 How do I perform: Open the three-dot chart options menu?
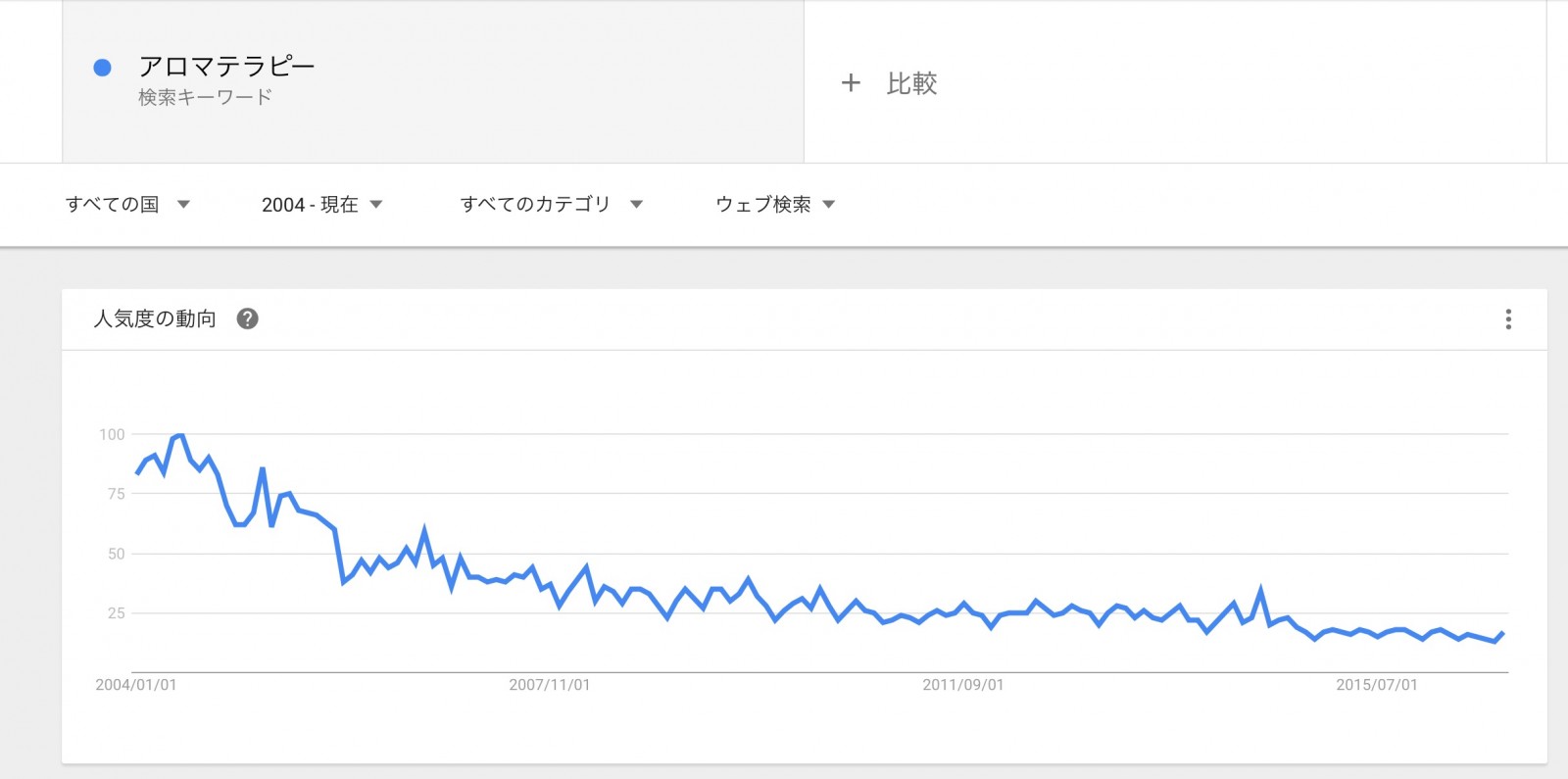(1508, 318)
